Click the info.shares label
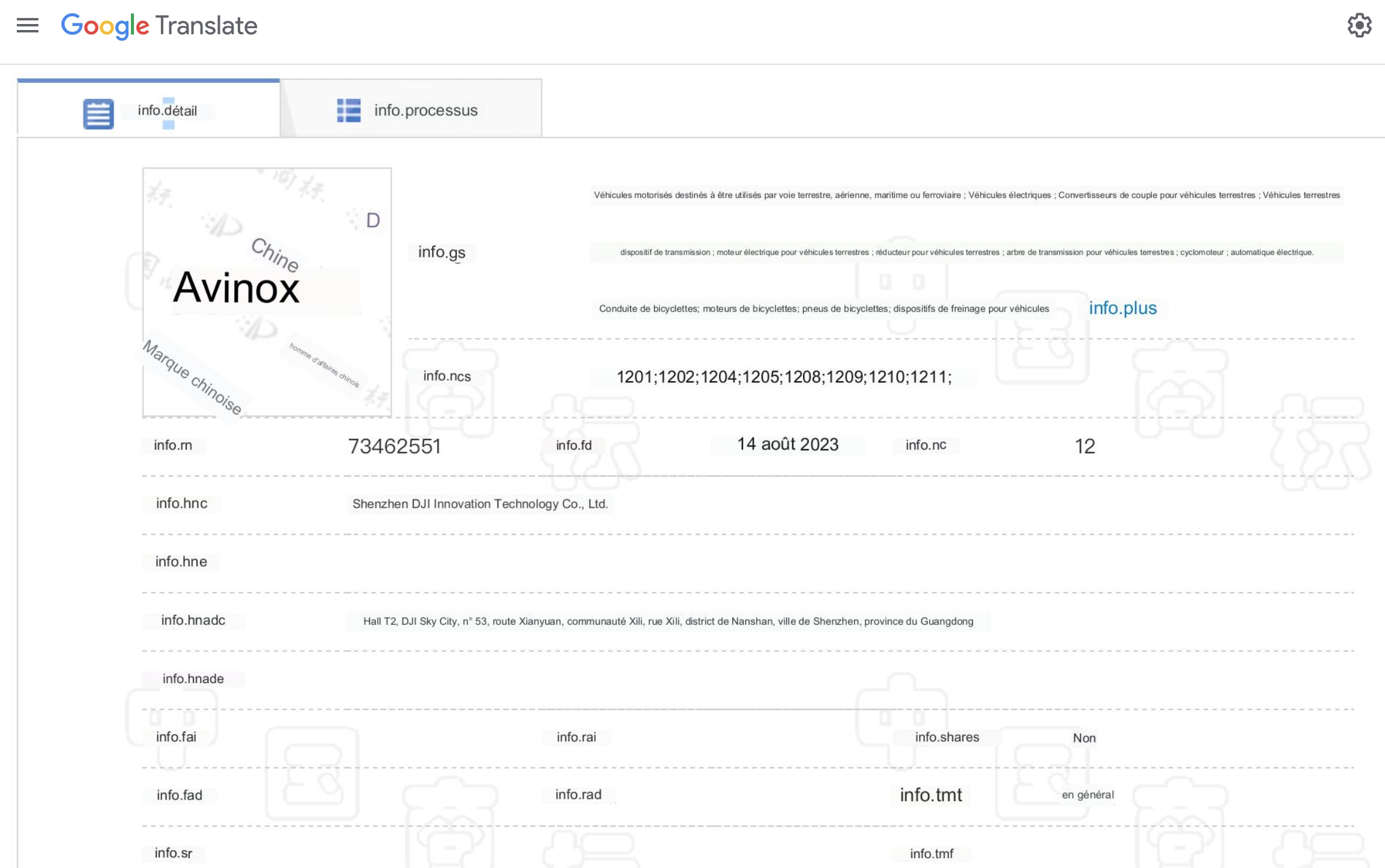1385x868 pixels. (947, 737)
